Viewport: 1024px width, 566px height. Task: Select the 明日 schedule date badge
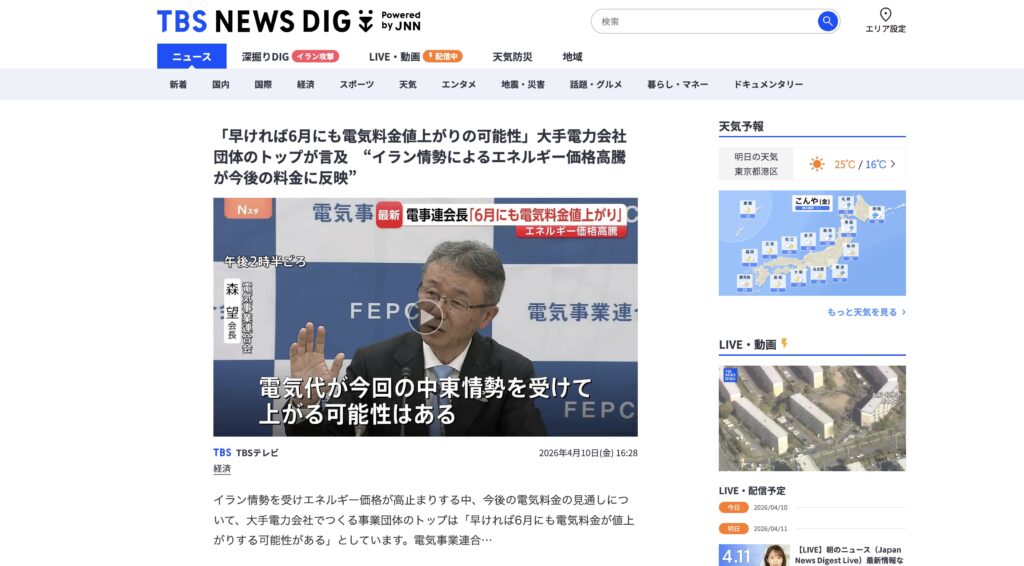pyautogui.click(x=733, y=529)
